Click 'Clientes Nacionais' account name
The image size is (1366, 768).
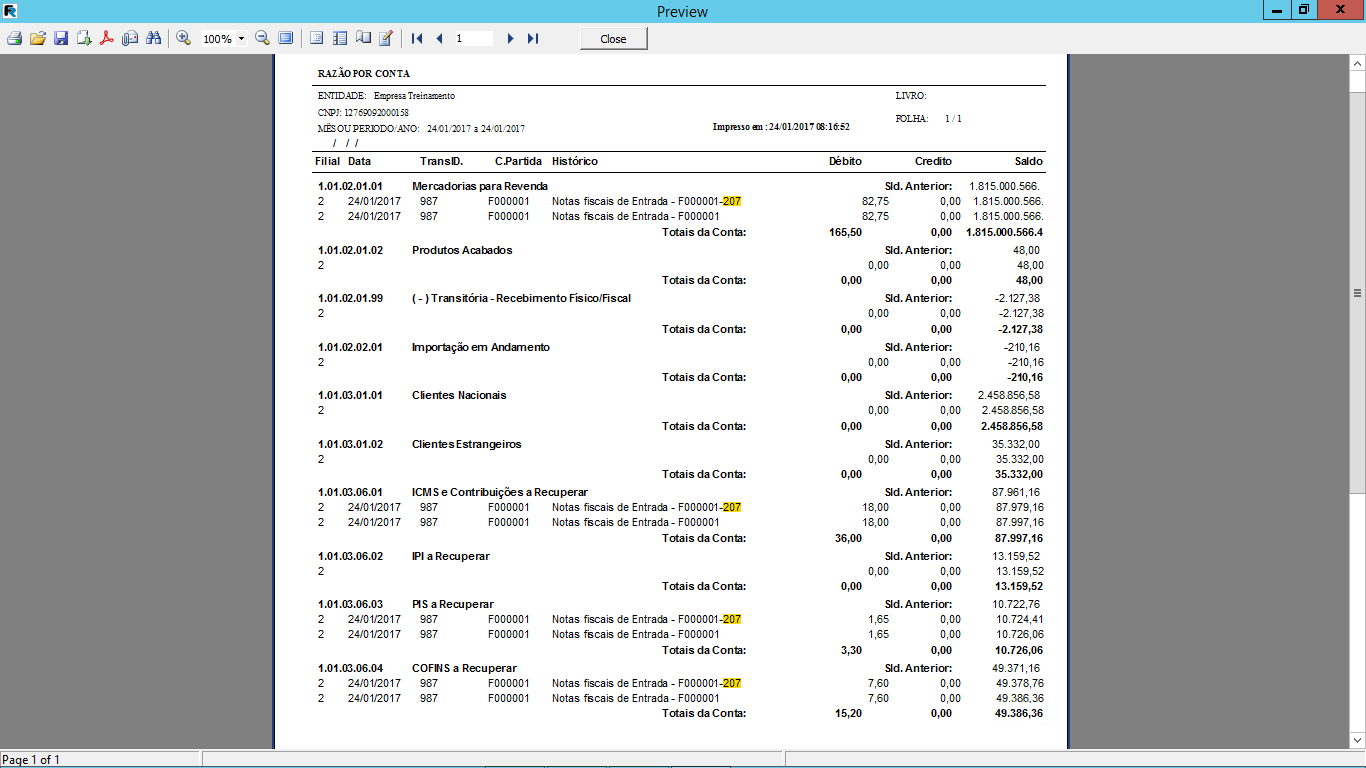pyautogui.click(x=459, y=395)
